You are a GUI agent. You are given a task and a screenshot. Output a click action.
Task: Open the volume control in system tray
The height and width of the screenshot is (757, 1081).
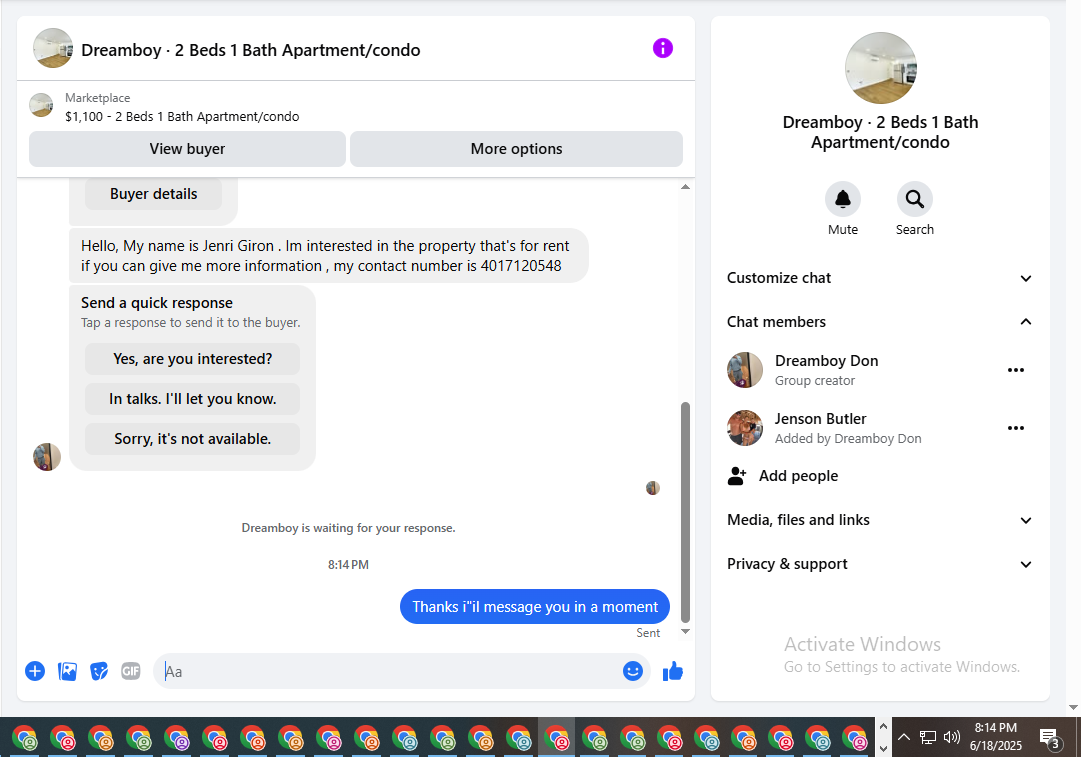(952, 737)
